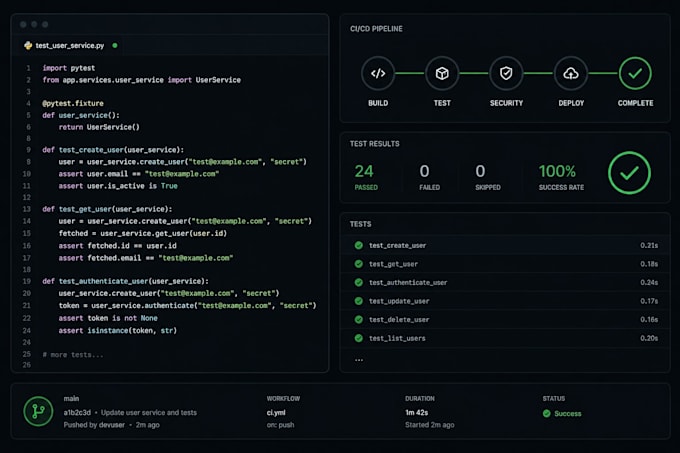
Task: Click the Security stage shield icon
Action: coord(506,73)
